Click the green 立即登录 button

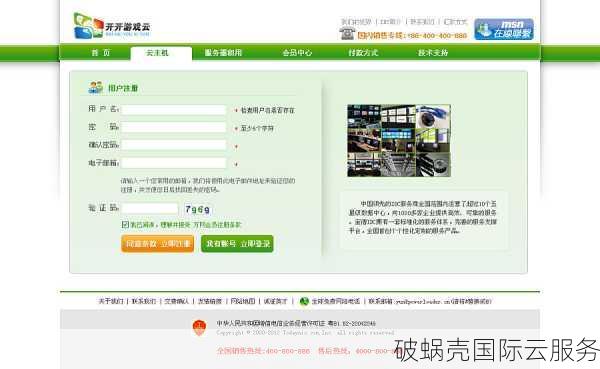point(237,244)
